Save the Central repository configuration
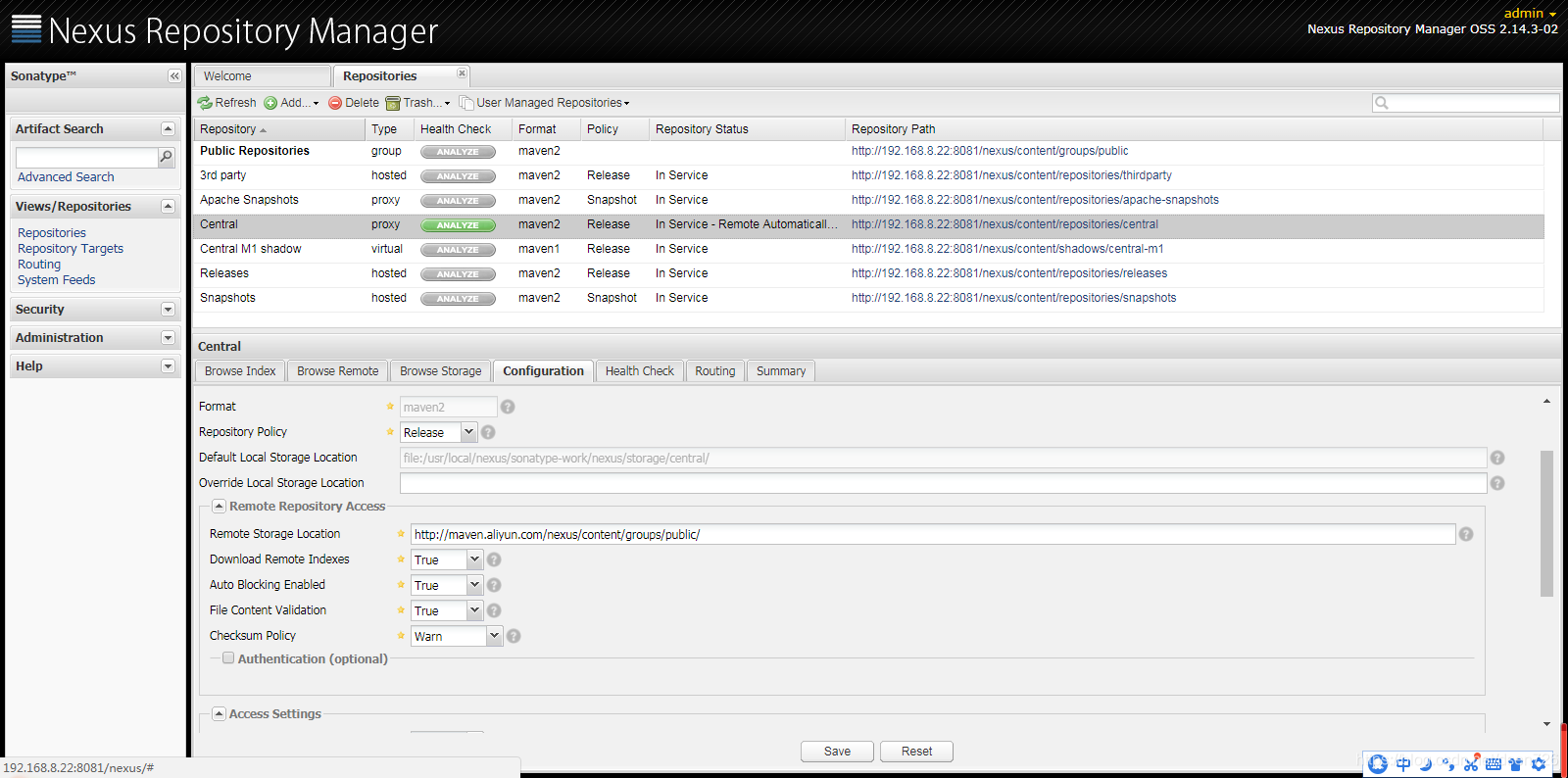 (x=838, y=752)
